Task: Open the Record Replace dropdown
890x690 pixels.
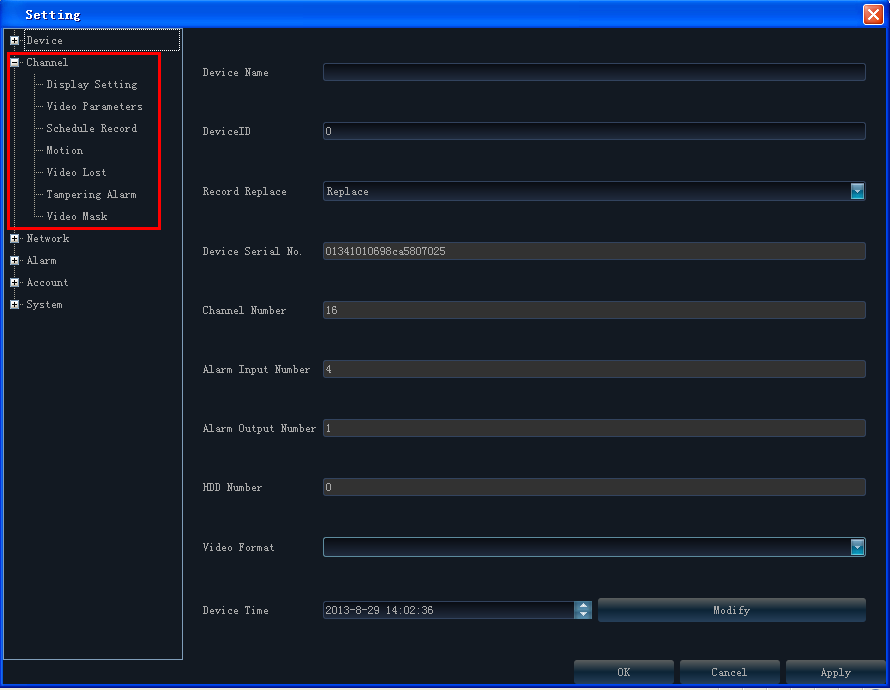Action: [x=857, y=191]
